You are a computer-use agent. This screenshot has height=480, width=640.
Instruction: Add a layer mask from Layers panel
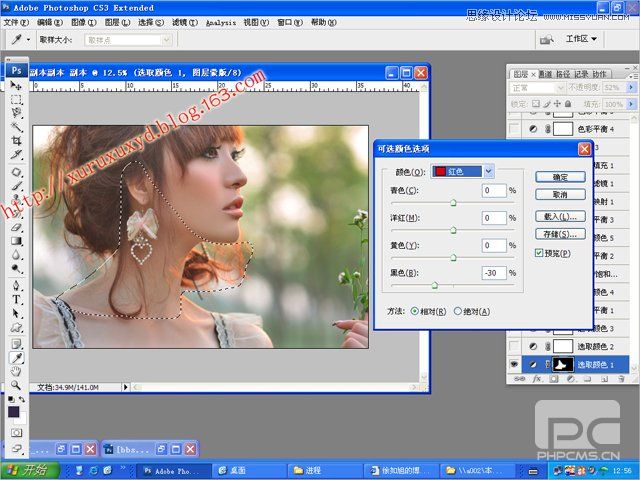tap(553, 379)
